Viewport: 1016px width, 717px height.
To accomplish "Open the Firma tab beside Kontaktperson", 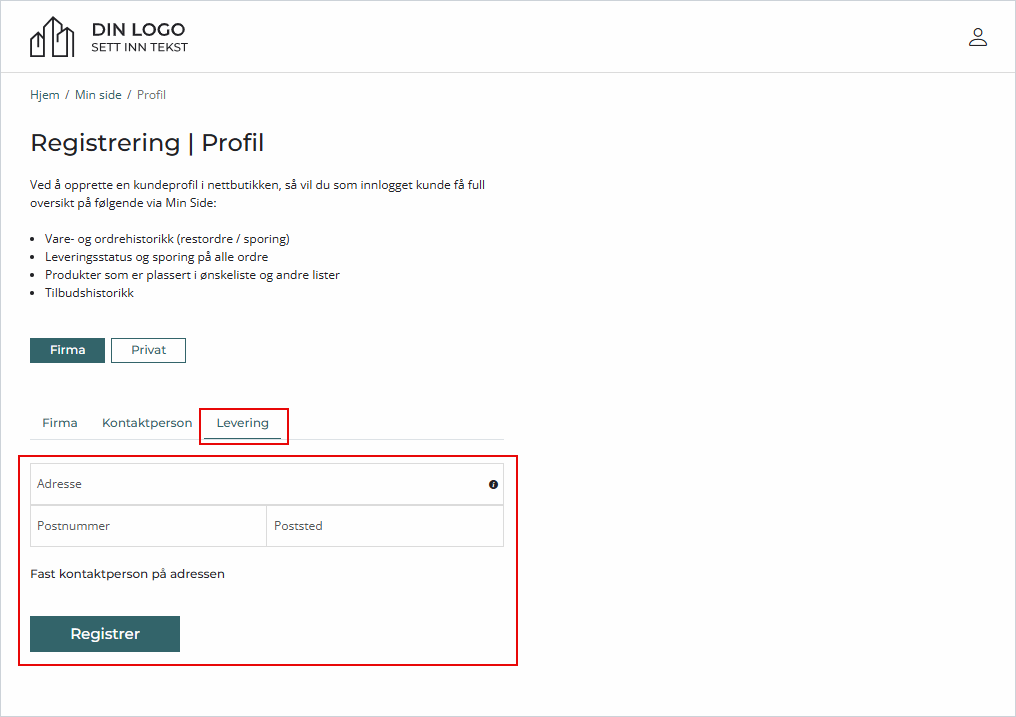I will click(x=60, y=423).
